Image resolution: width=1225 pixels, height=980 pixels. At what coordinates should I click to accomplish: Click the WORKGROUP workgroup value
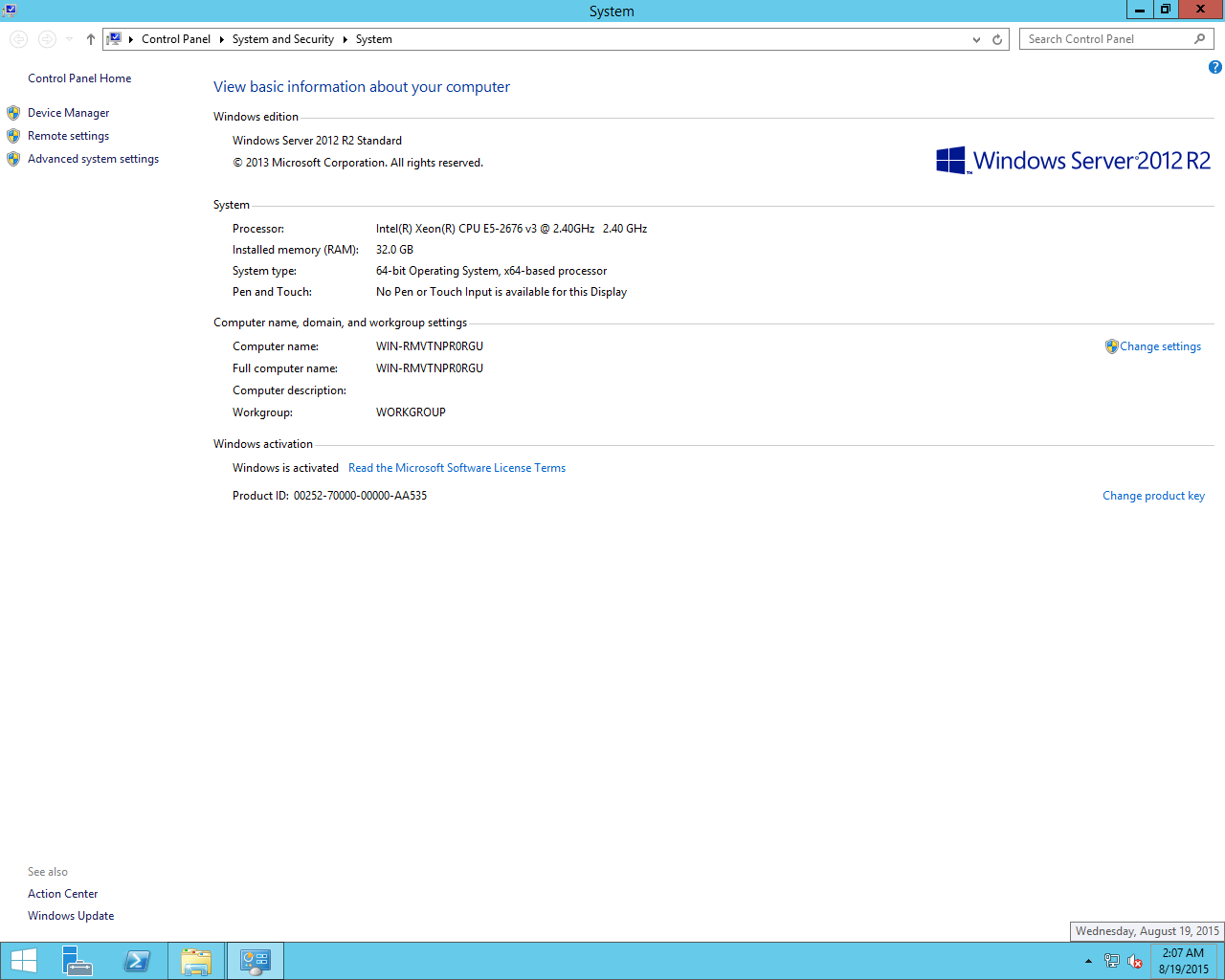click(x=411, y=412)
